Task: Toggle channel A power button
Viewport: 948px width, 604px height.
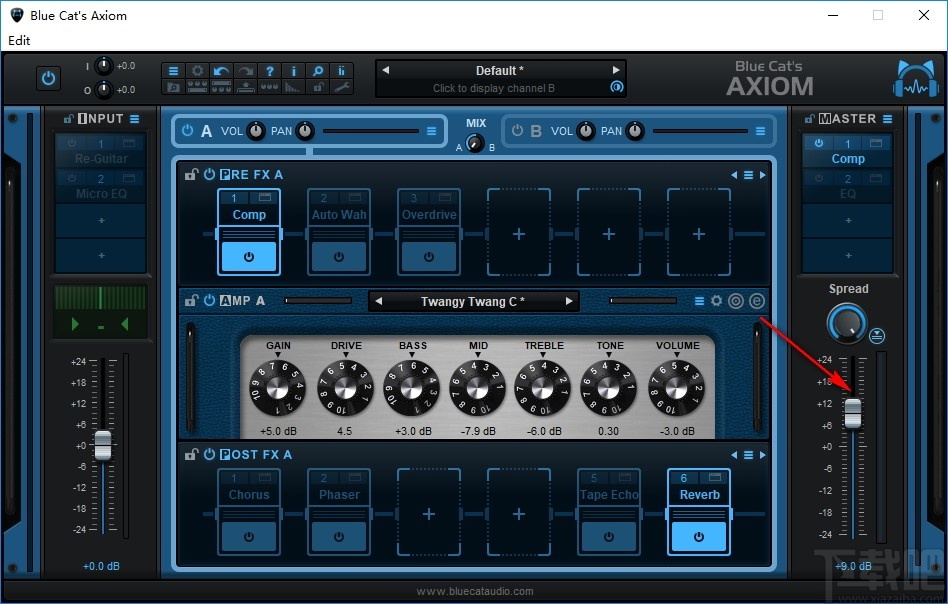Action: (x=187, y=131)
